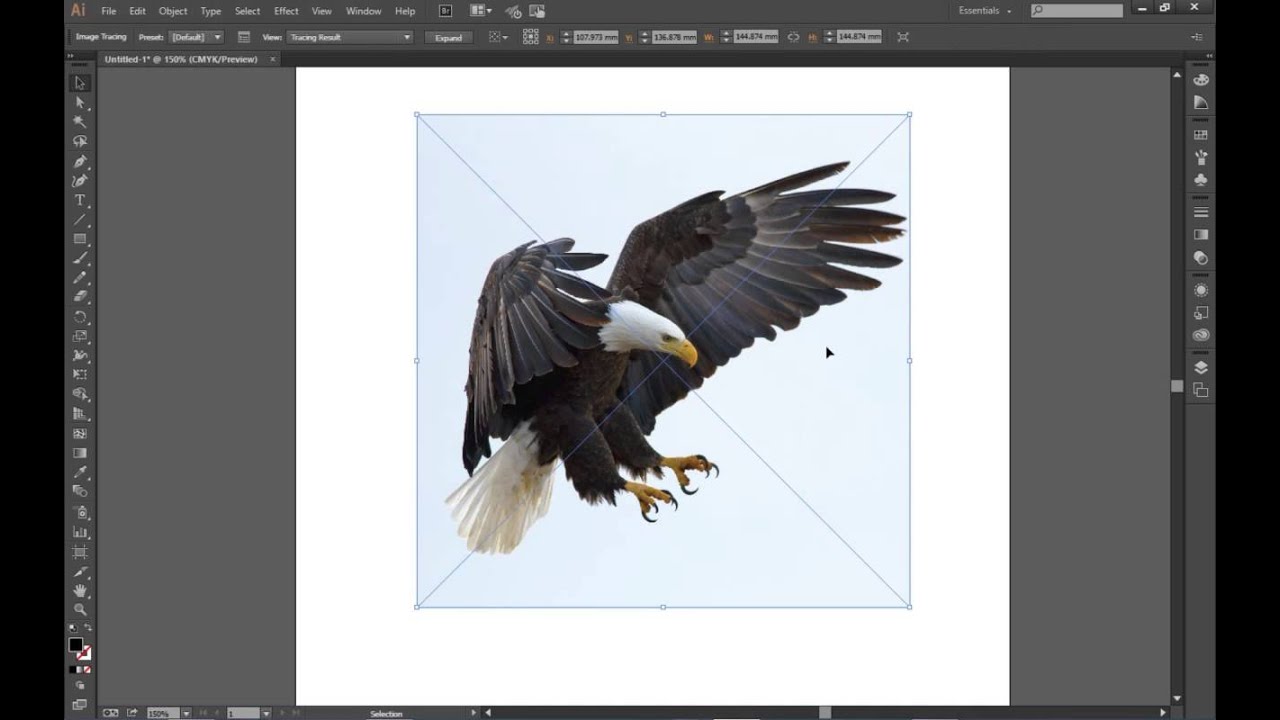Screen dimensions: 1280x720
Task: Open the View dropdown showing Tracing Result
Action: (350, 37)
